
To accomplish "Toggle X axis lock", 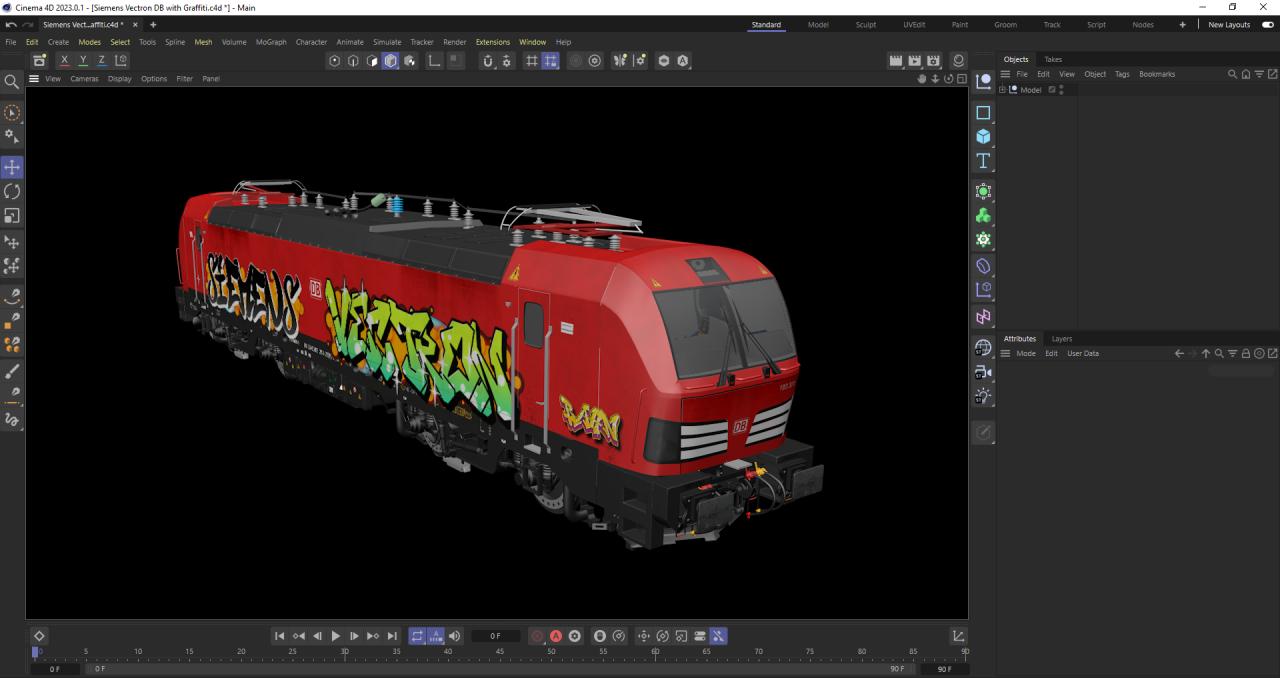I will [x=65, y=61].
